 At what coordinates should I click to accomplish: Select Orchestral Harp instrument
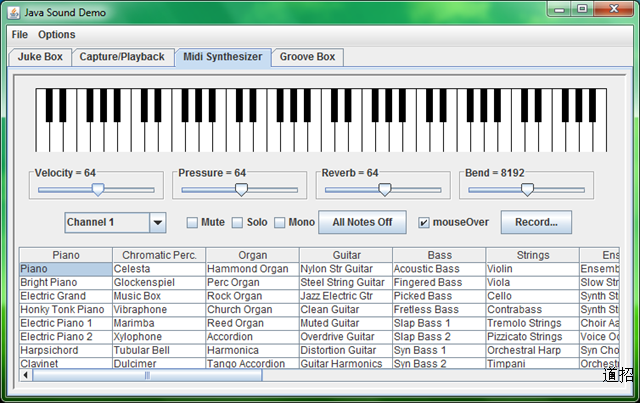tap(533, 350)
